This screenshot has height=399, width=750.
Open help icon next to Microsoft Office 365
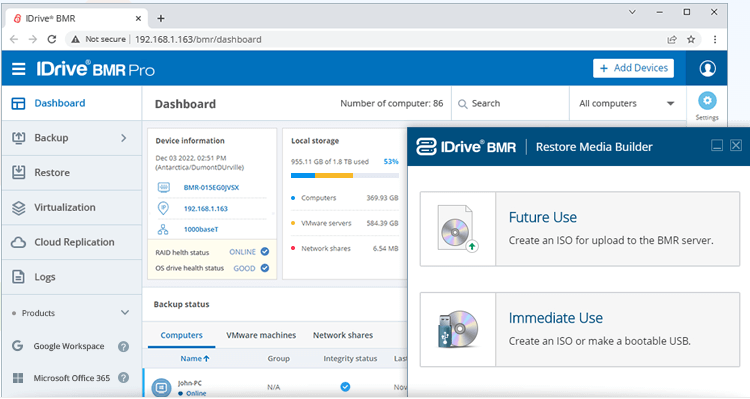pos(123,377)
